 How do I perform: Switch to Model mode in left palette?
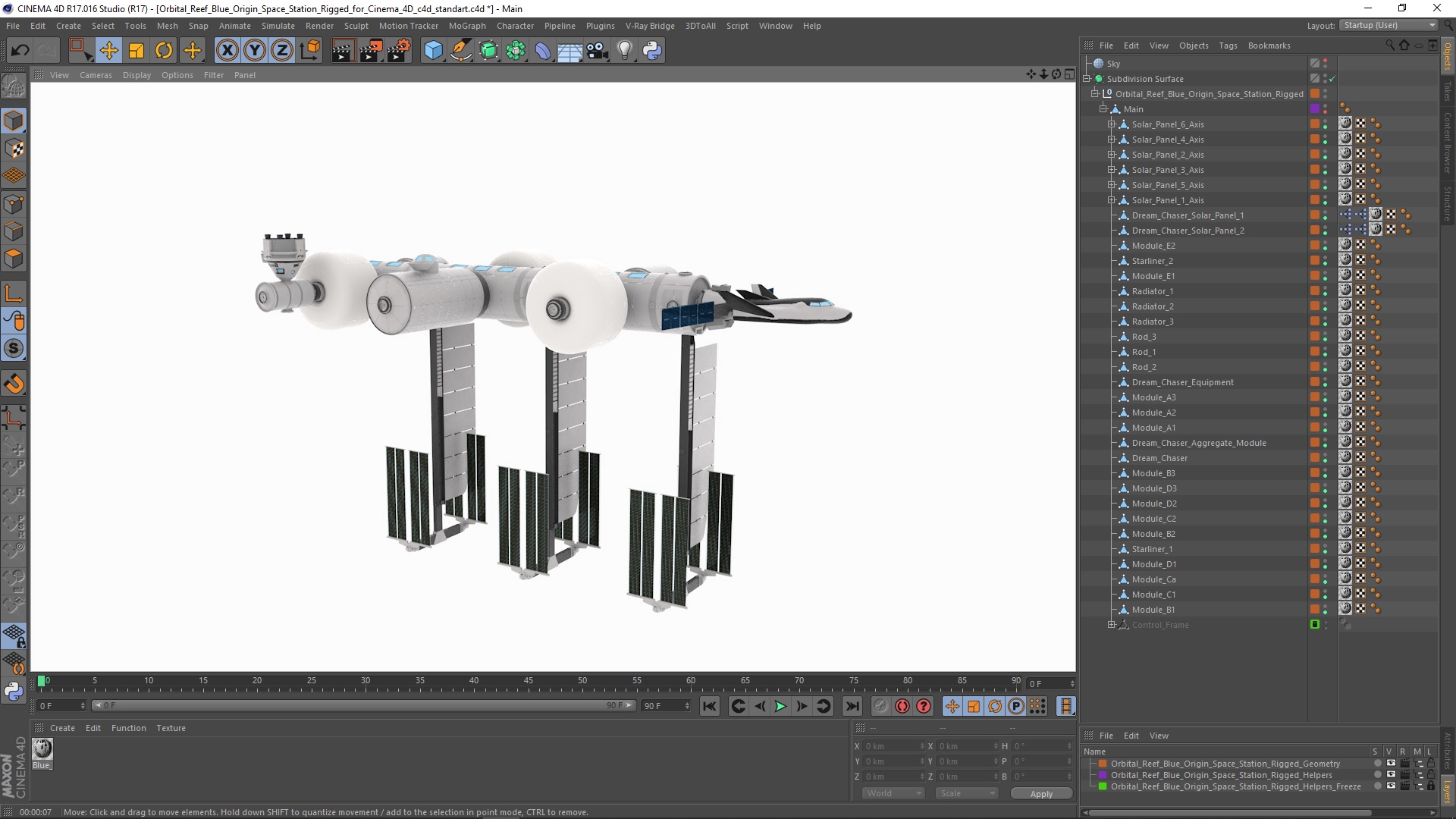(14, 121)
